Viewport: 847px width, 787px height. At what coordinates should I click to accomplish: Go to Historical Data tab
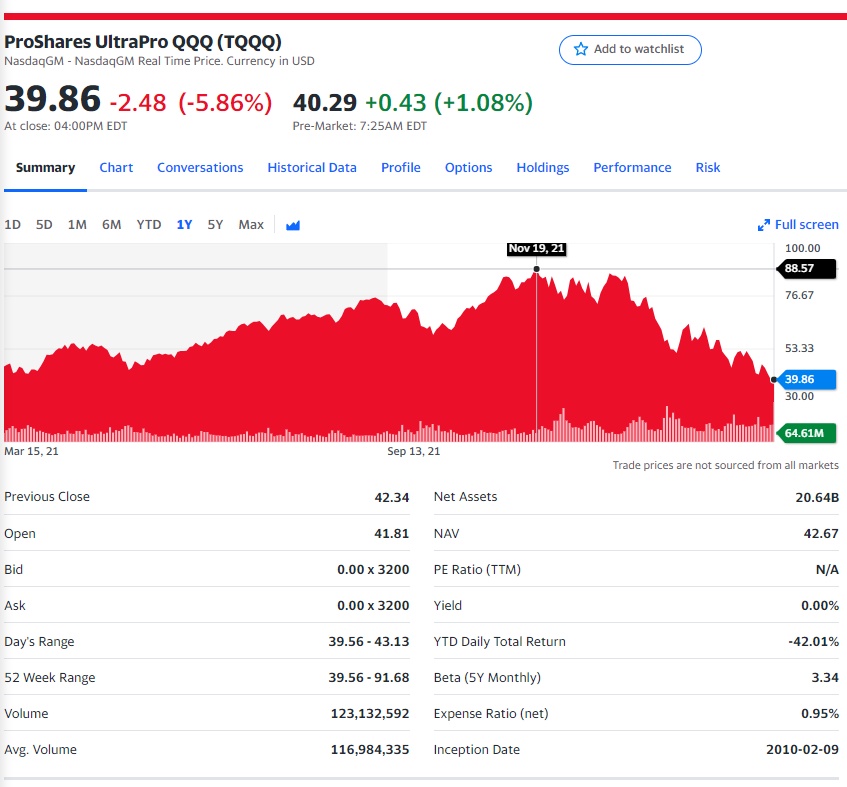tap(312, 167)
